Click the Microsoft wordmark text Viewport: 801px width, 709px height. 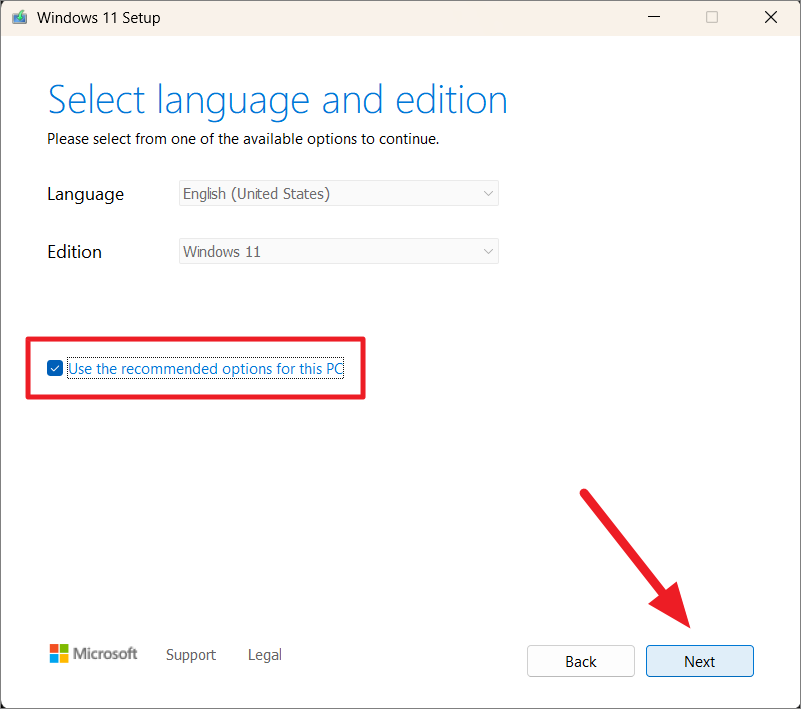pyautogui.click(x=105, y=653)
